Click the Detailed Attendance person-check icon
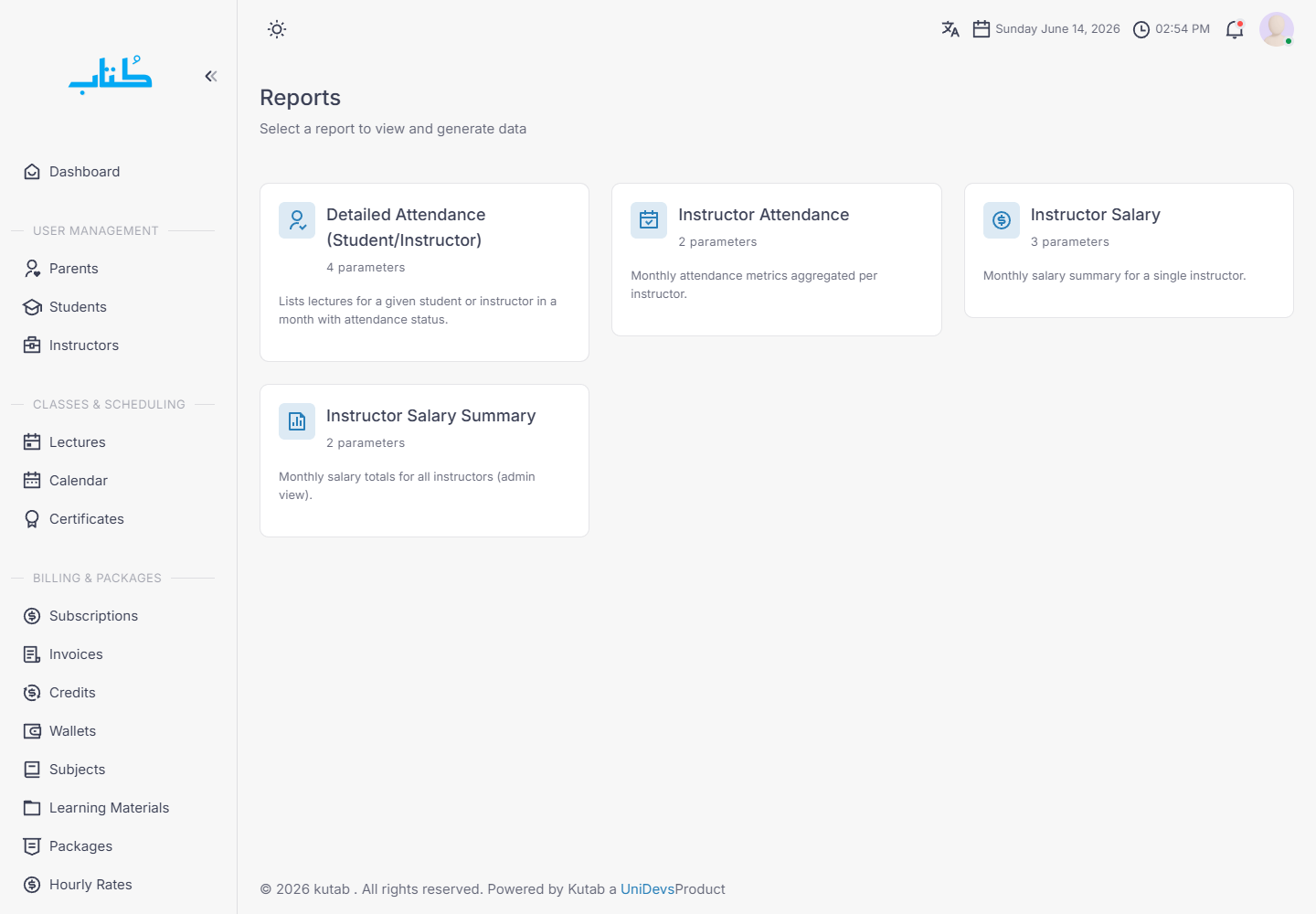 coord(297,220)
